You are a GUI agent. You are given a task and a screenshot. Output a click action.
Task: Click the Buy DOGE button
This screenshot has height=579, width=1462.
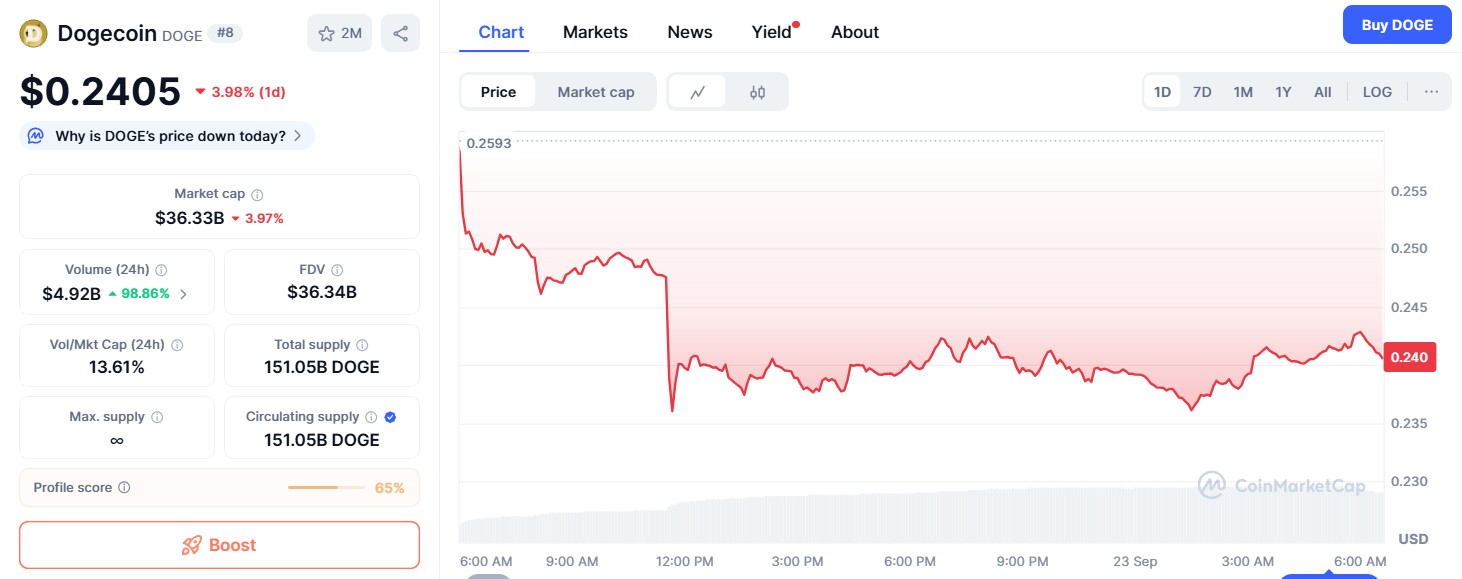click(1396, 25)
